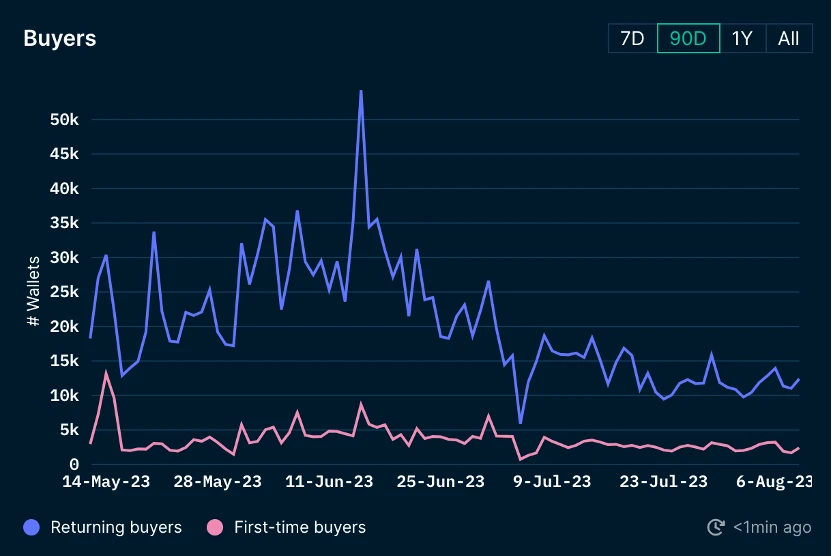
Task: Click the "<1min ago" update timestamp
Action: (x=772, y=527)
